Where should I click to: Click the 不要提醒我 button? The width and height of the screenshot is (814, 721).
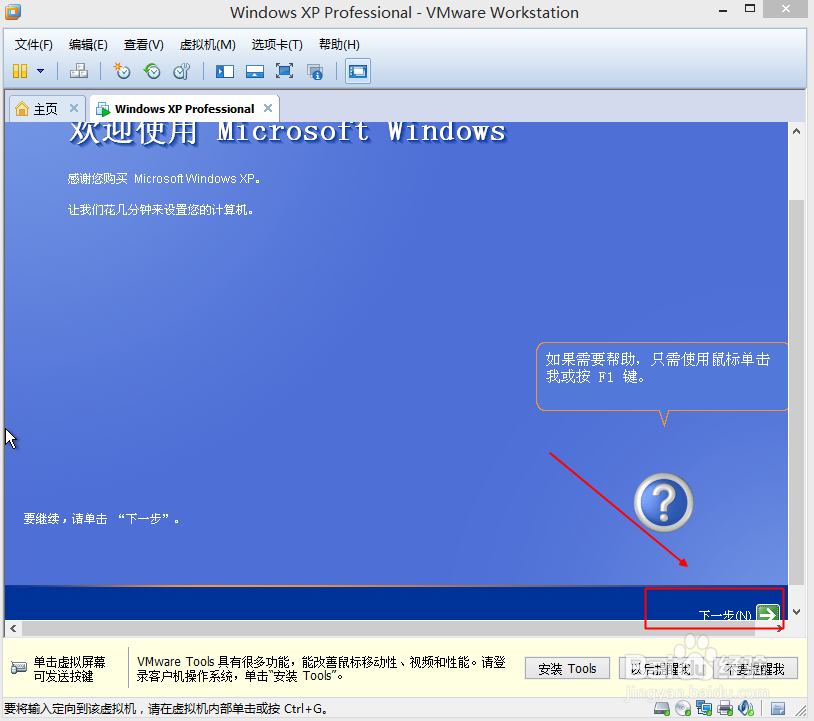coord(755,669)
